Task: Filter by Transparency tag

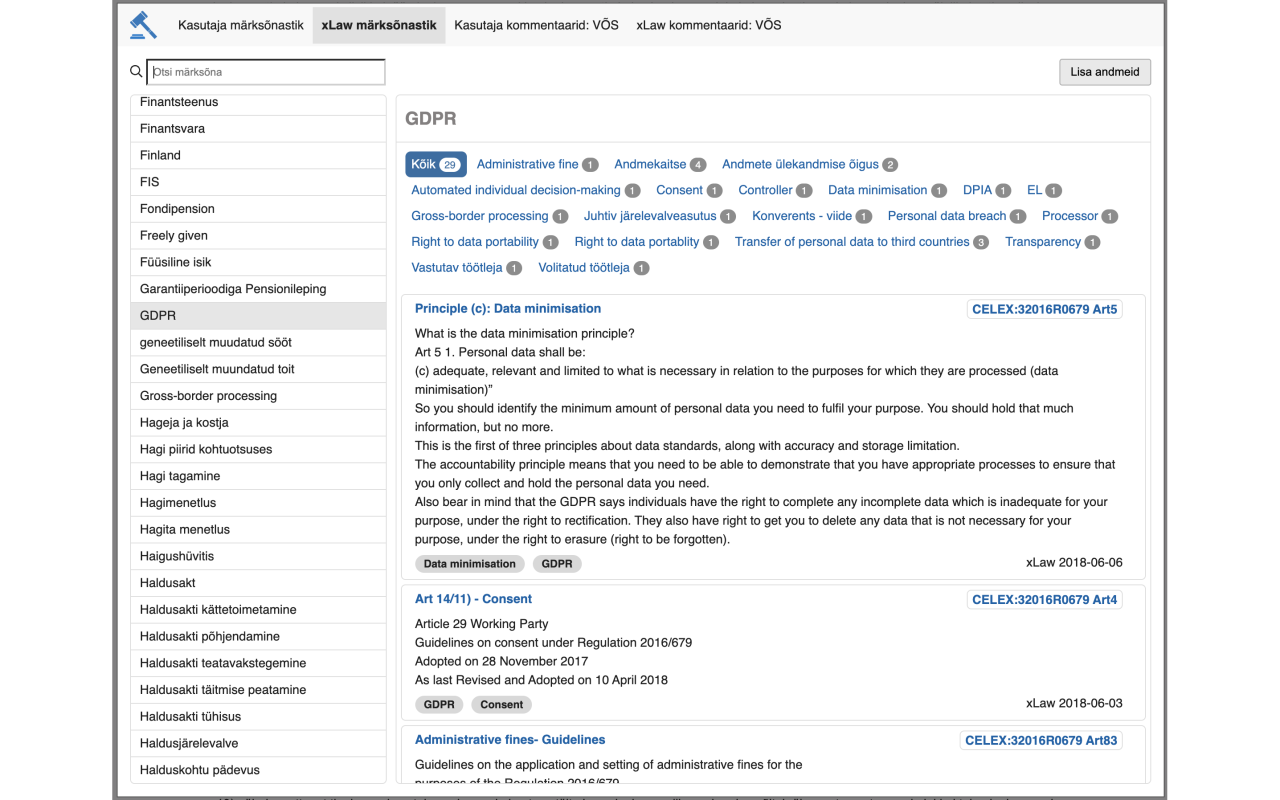Action: (x=1053, y=242)
